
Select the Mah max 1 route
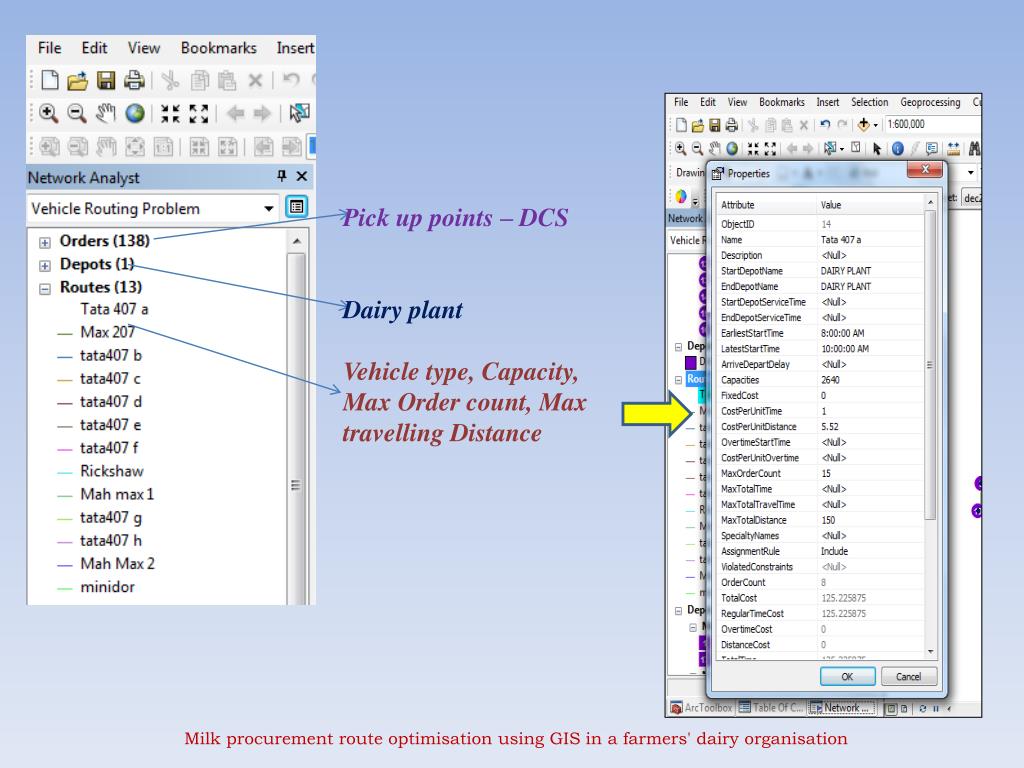(x=117, y=494)
